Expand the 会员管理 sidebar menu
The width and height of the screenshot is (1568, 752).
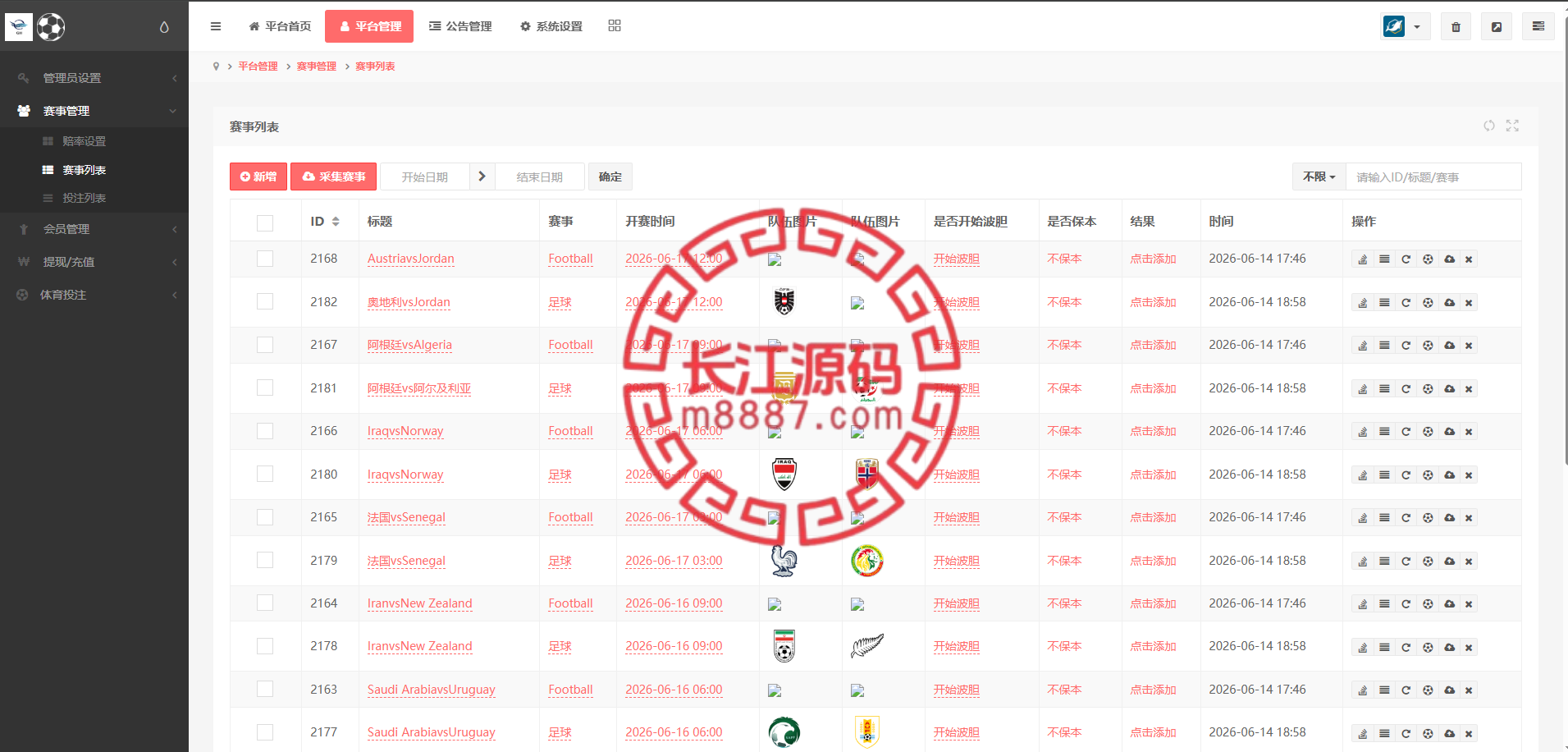tap(94, 229)
